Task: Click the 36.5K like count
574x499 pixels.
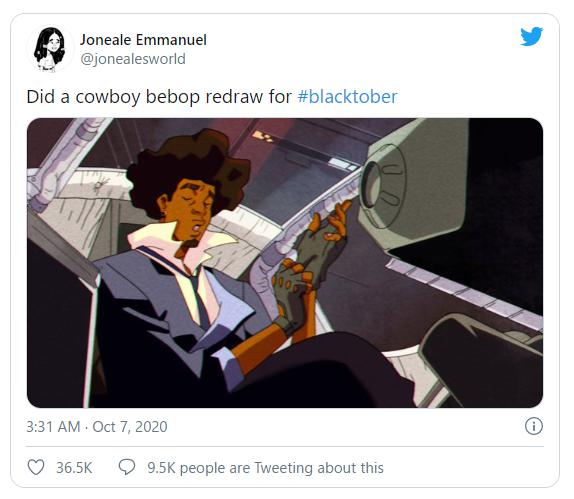Action: (74, 468)
